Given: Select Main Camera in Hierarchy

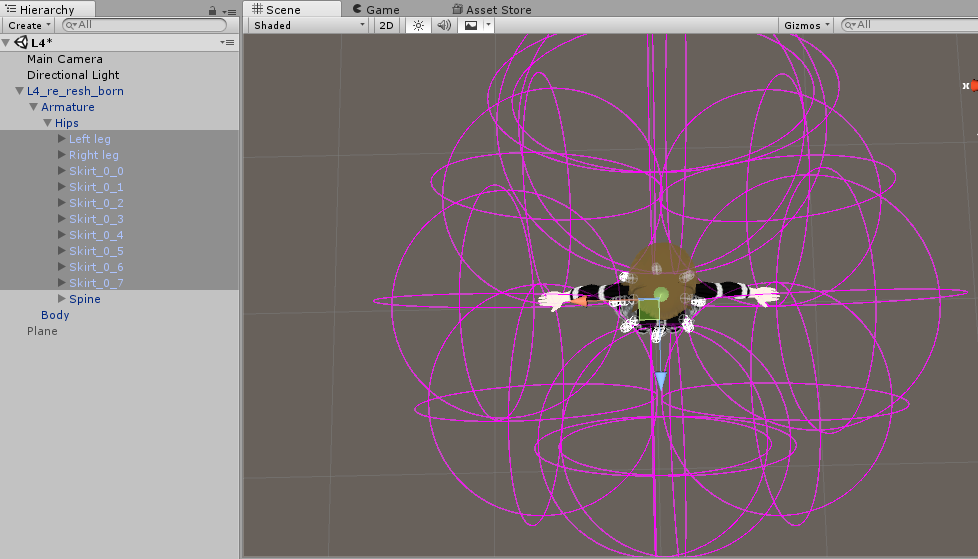Looking at the screenshot, I should click(x=65, y=59).
